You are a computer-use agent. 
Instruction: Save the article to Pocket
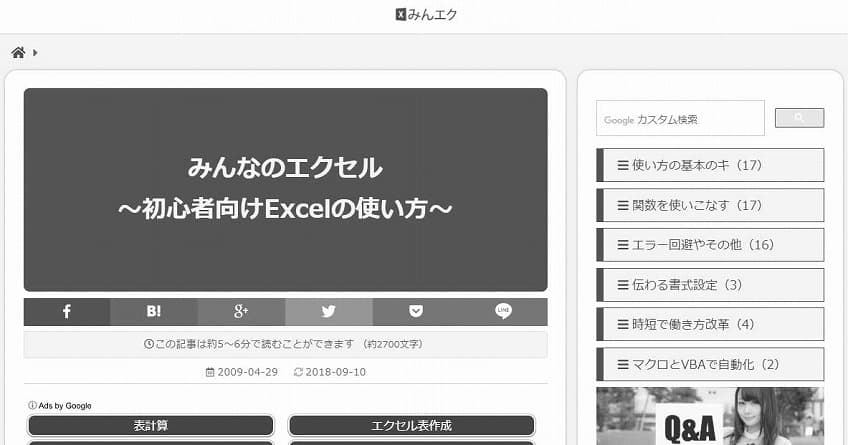click(416, 311)
